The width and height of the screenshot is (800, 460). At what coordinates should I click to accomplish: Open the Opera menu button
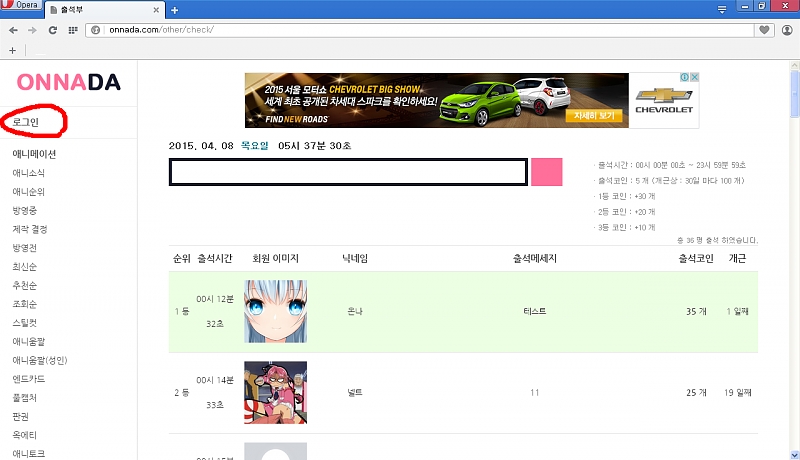21,7
